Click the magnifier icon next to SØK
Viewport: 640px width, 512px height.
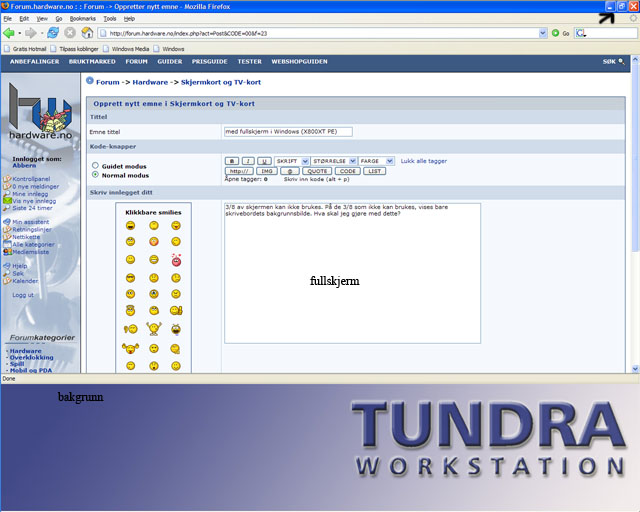click(x=621, y=62)
